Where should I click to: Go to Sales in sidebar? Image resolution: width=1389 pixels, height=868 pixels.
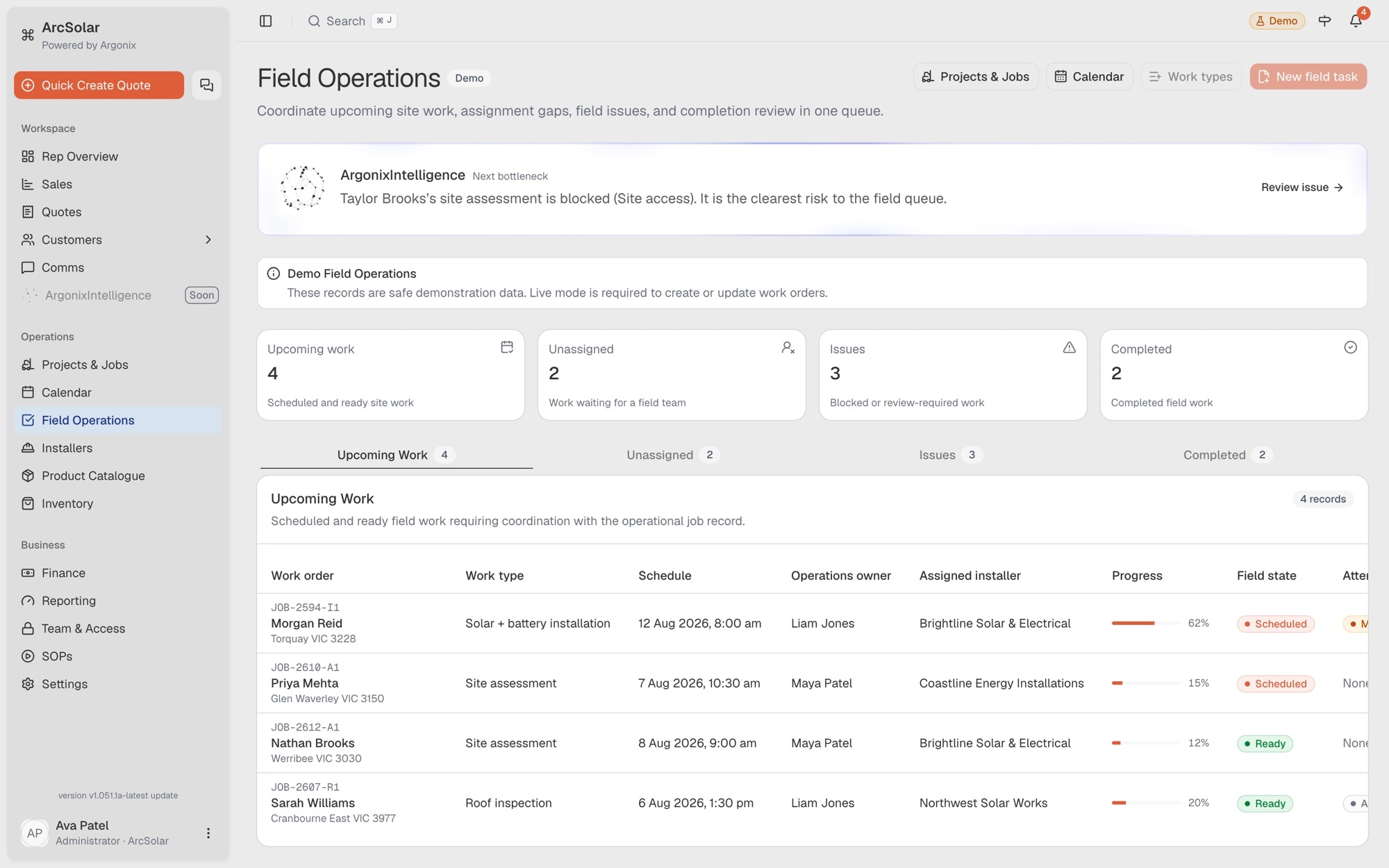(x=118, y=184)
